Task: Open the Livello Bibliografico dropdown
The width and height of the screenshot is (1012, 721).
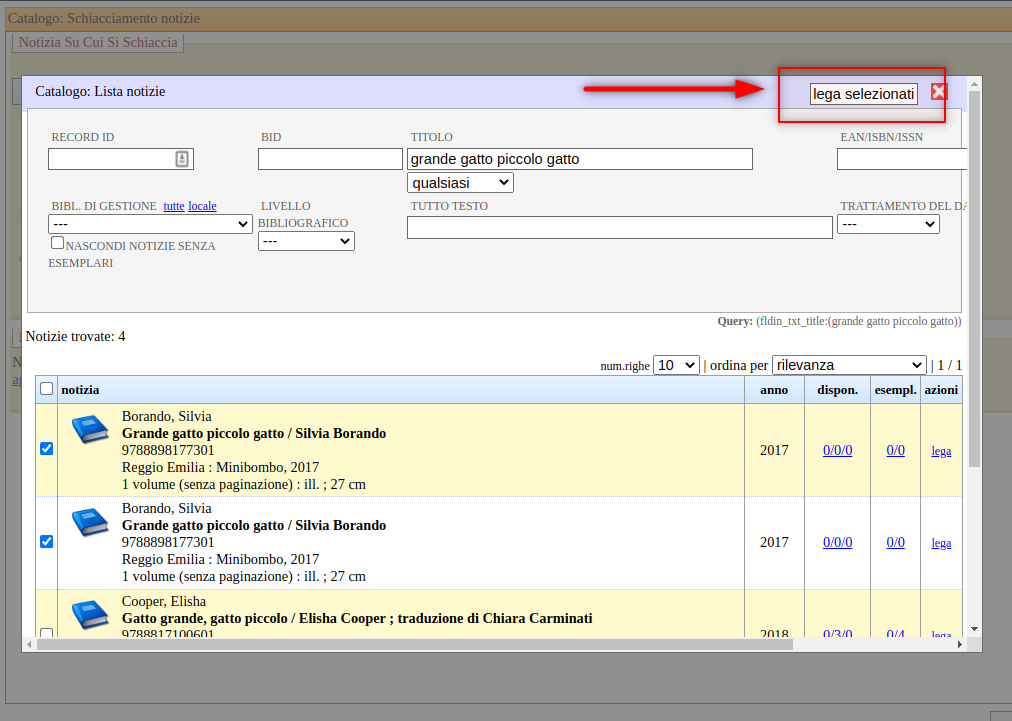Action: coord(306,241)
